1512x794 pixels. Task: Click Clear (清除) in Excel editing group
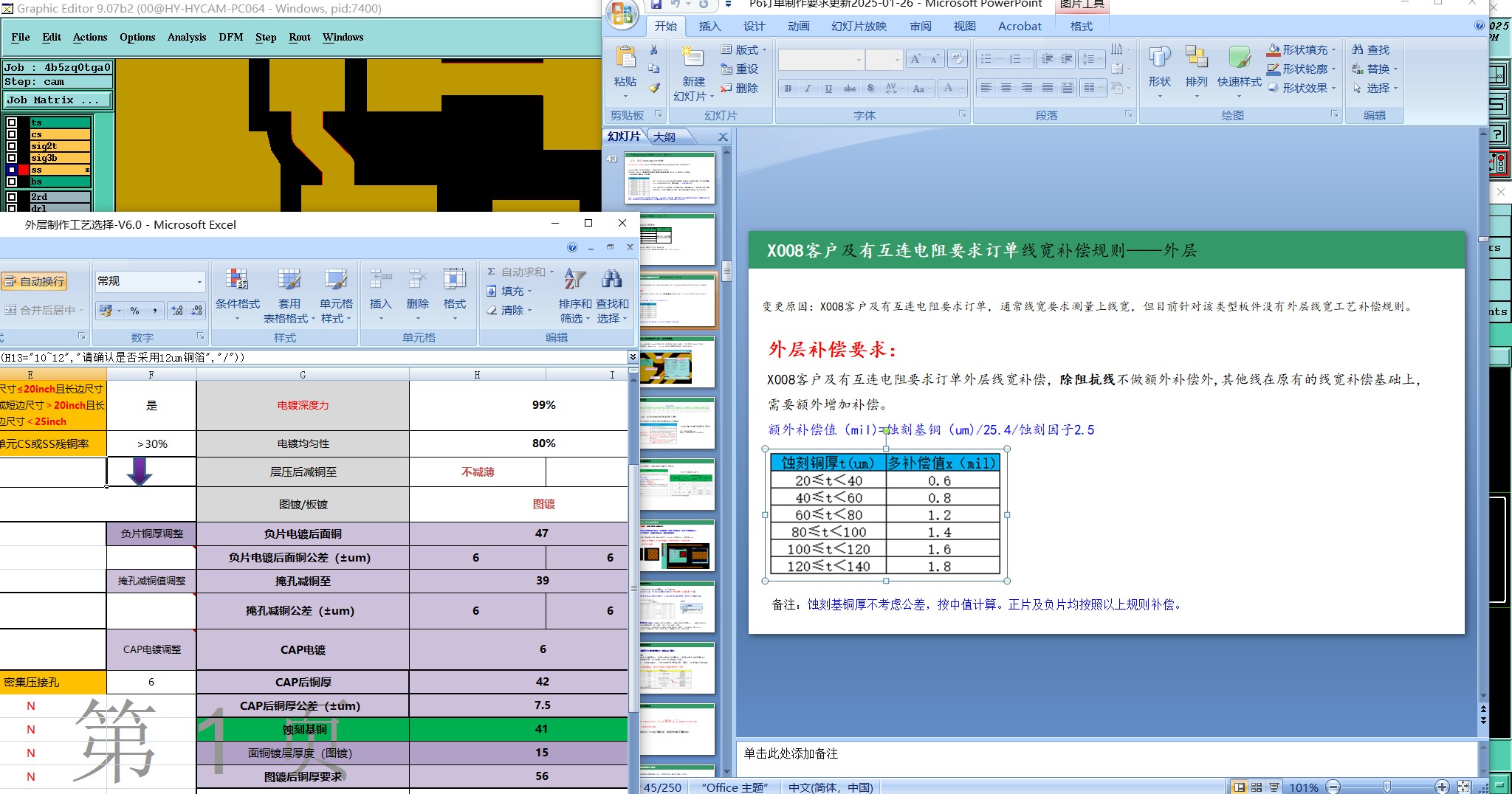(510, 311)
